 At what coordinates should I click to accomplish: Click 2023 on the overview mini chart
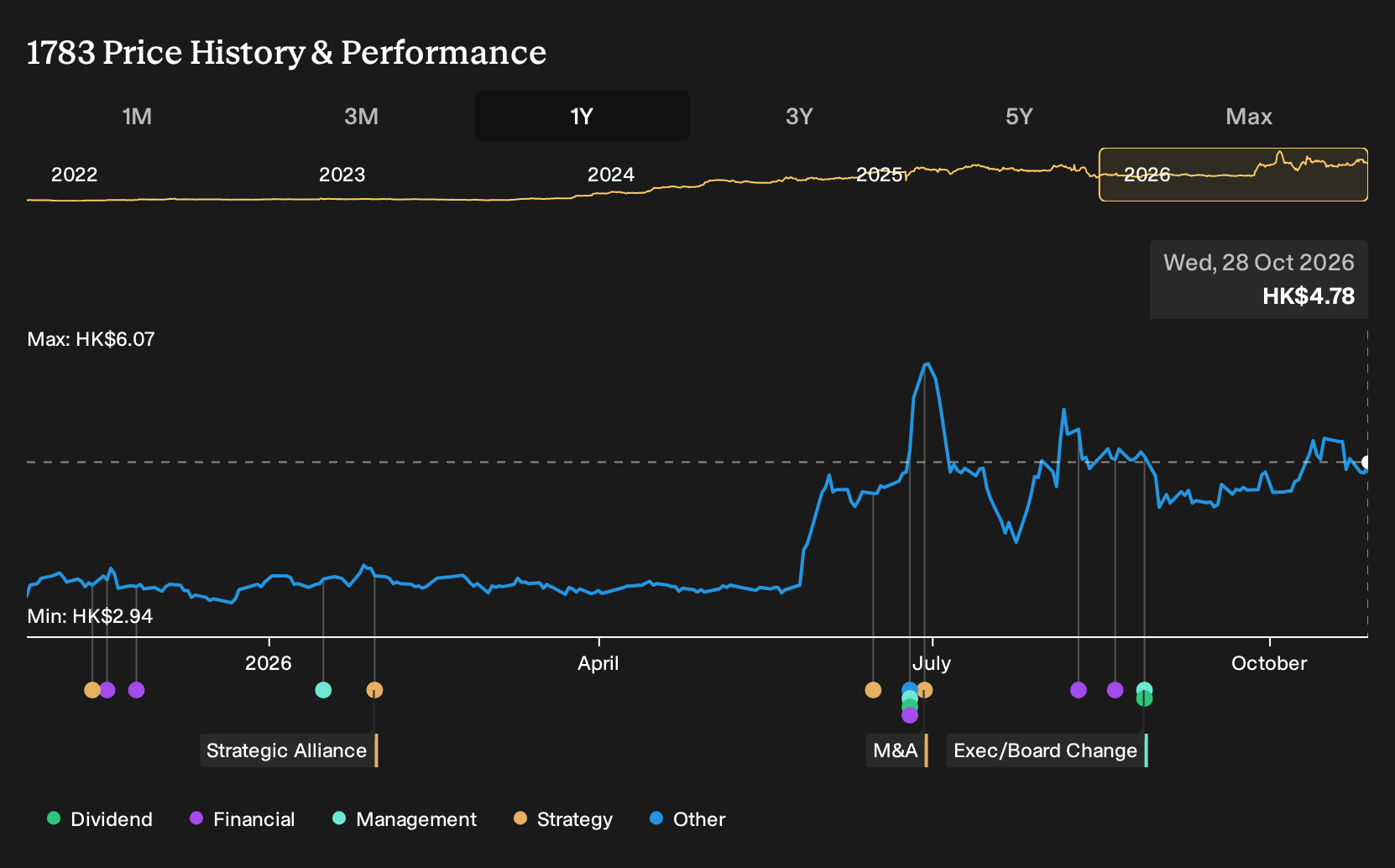coord(342,175)
